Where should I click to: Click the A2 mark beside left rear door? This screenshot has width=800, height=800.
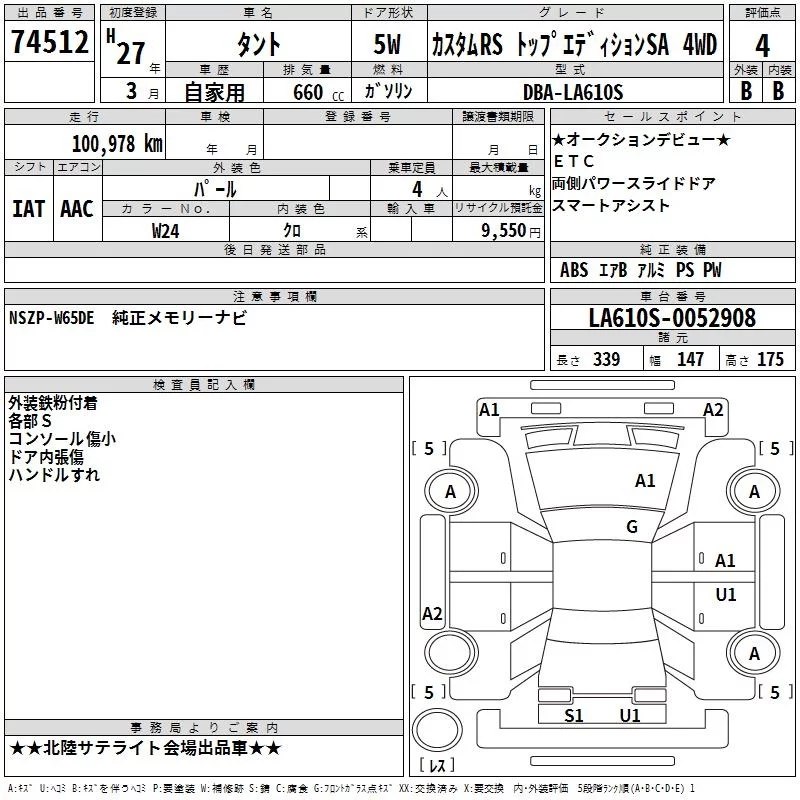(x=432, y=613)
